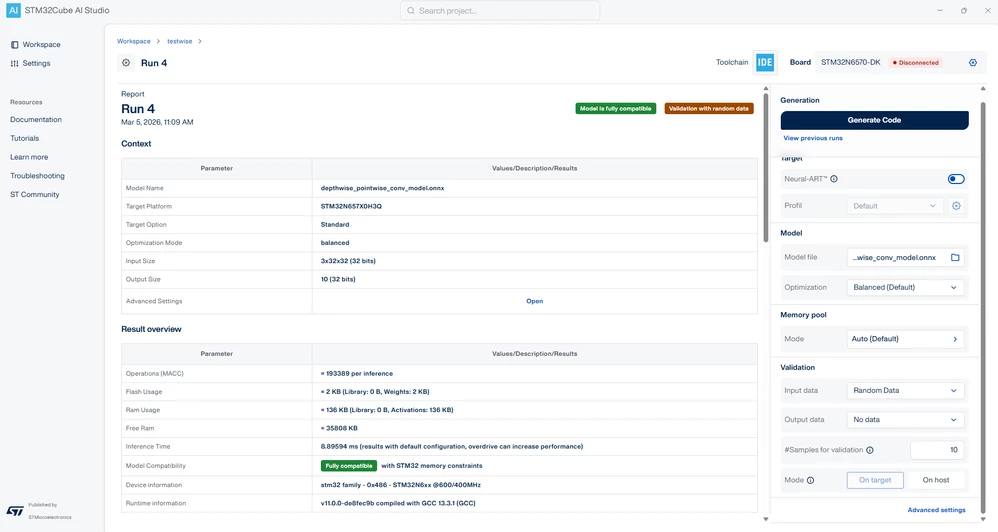Click the Search project field

pos(500,11)
